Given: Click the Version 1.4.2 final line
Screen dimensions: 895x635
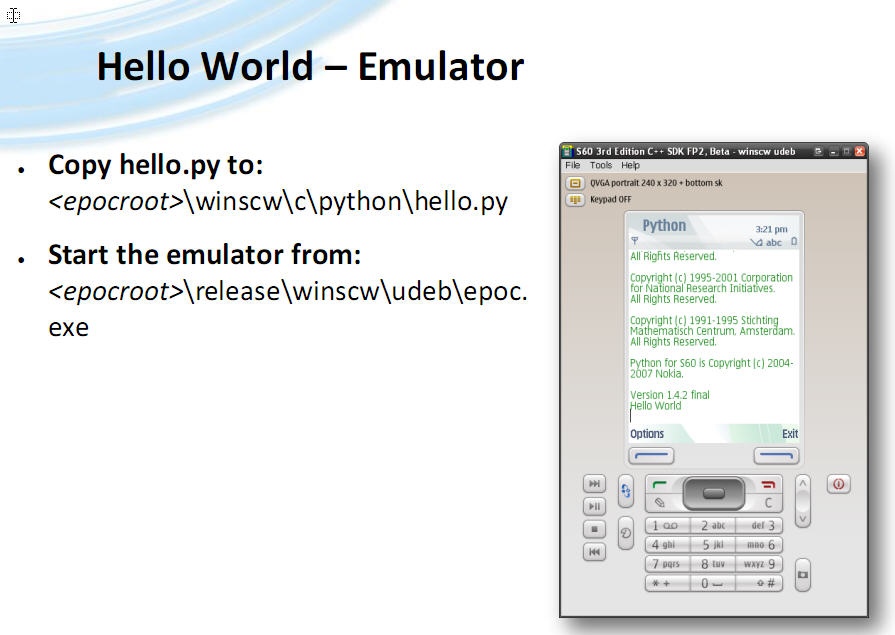Looking at the screenshot, I should (x=670, y=395).
